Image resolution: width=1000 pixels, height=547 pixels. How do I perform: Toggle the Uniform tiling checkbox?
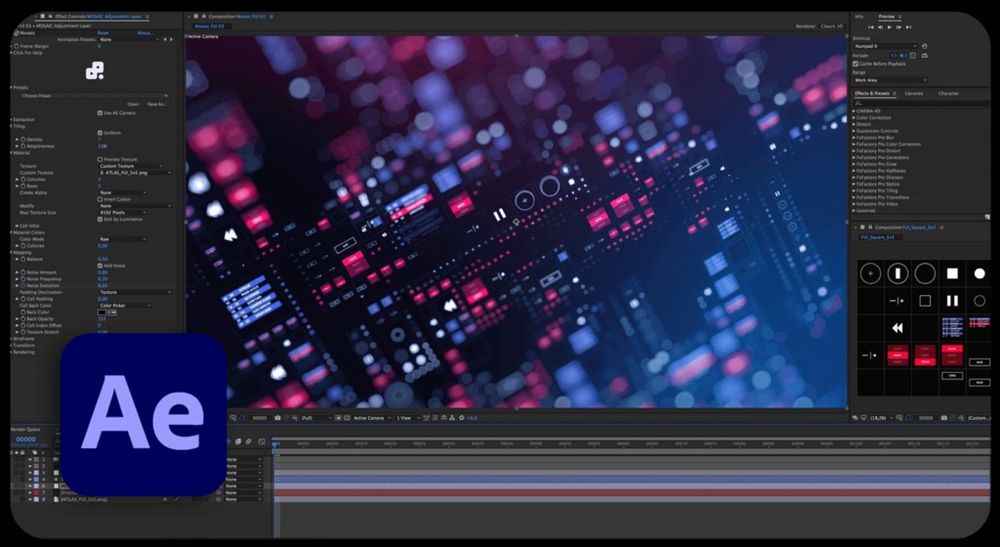[100, 133]
